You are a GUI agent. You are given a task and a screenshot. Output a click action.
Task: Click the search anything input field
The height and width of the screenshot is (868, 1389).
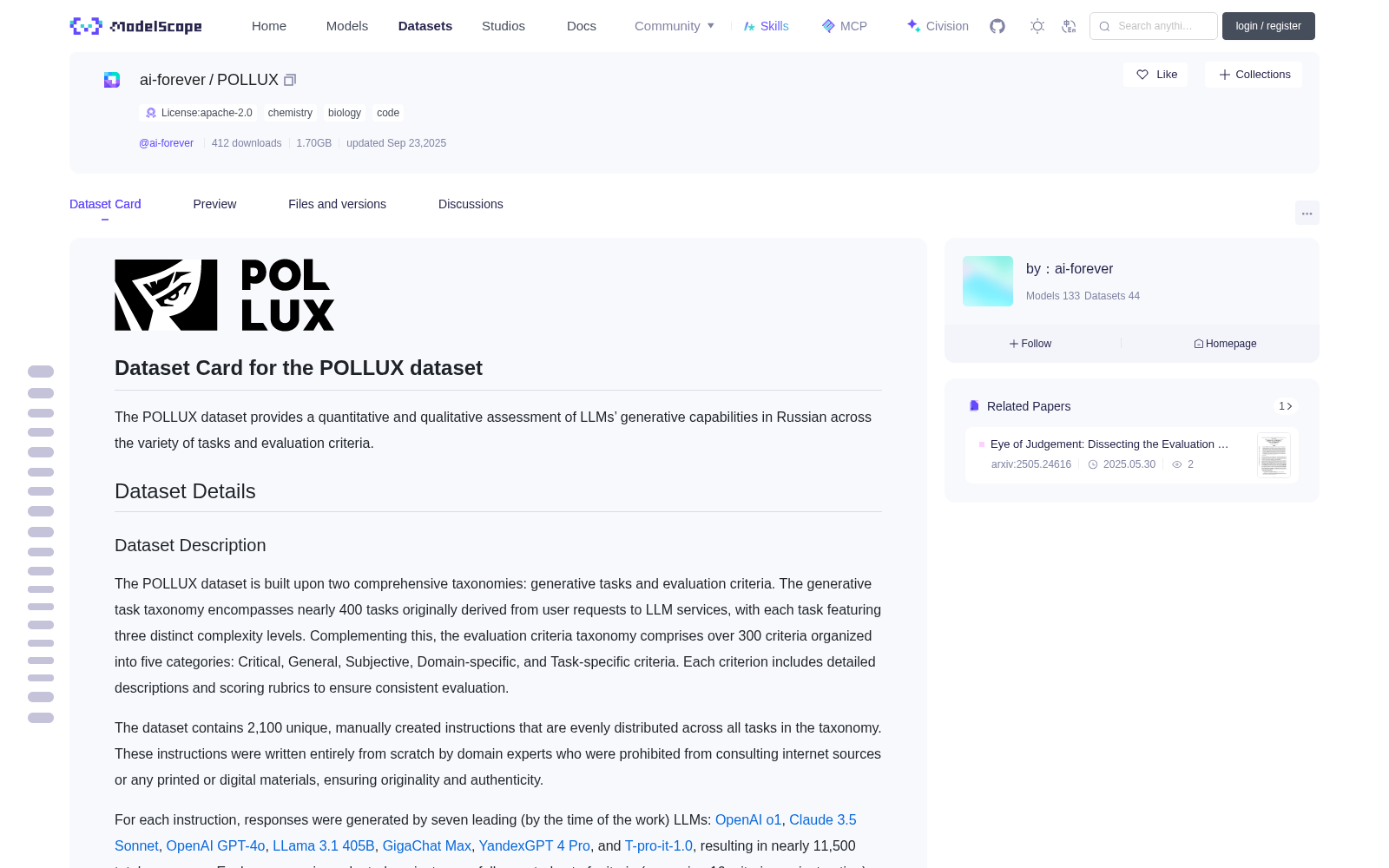click(x=1154, y=26)
